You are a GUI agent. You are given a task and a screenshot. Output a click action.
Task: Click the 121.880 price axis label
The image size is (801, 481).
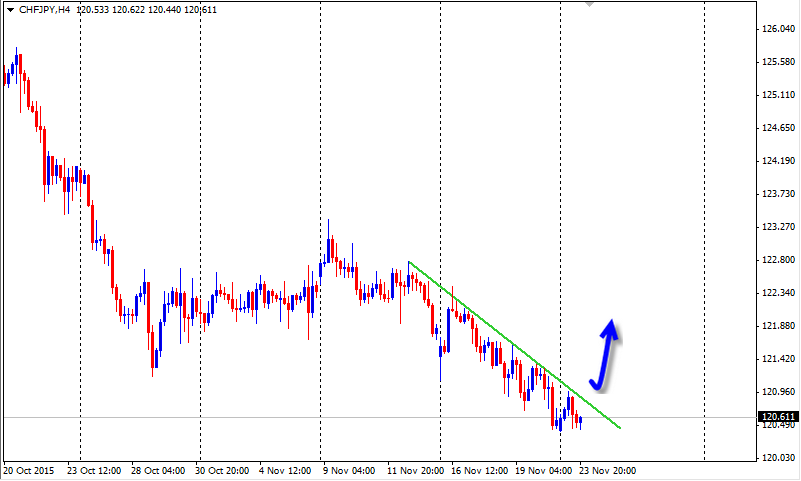pyautogui.click(x=778, y=326)
